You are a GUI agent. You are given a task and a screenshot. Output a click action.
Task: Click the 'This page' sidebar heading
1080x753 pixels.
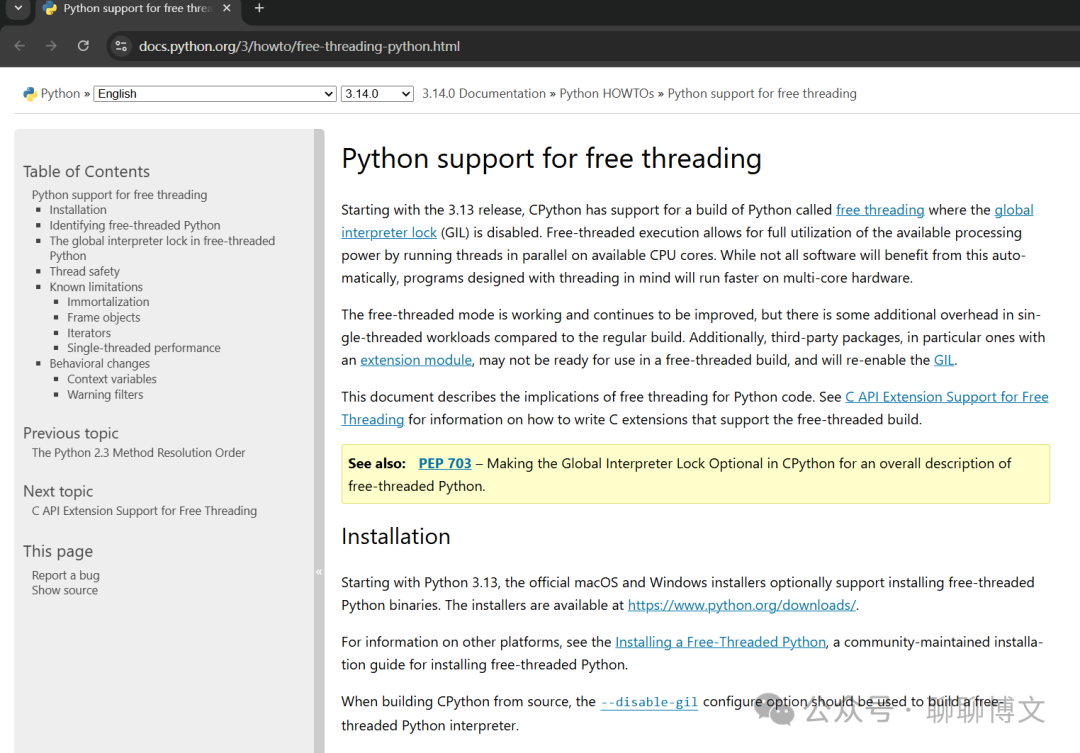(x=58, y=551)
